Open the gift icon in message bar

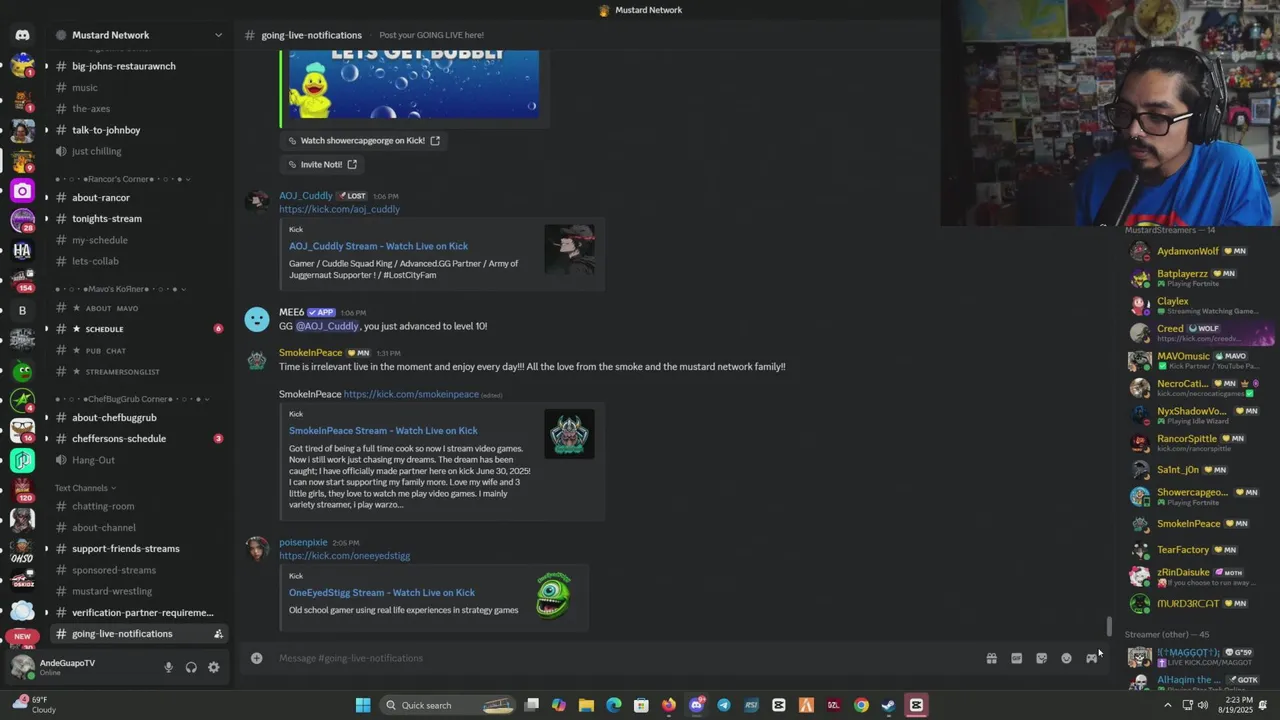(x=991, y=658)
